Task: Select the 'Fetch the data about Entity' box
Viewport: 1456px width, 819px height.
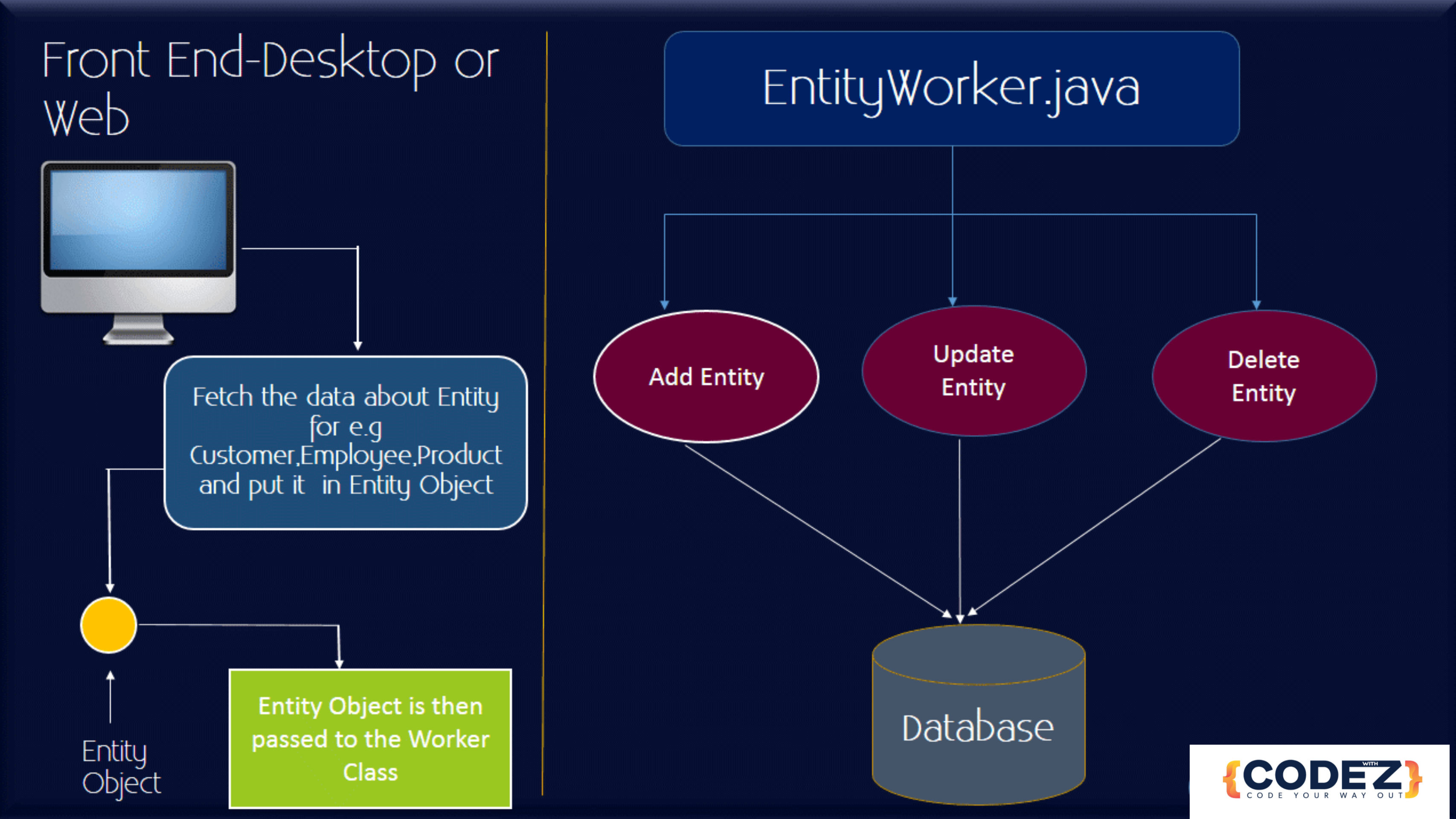Action: [x=346, y=443]
